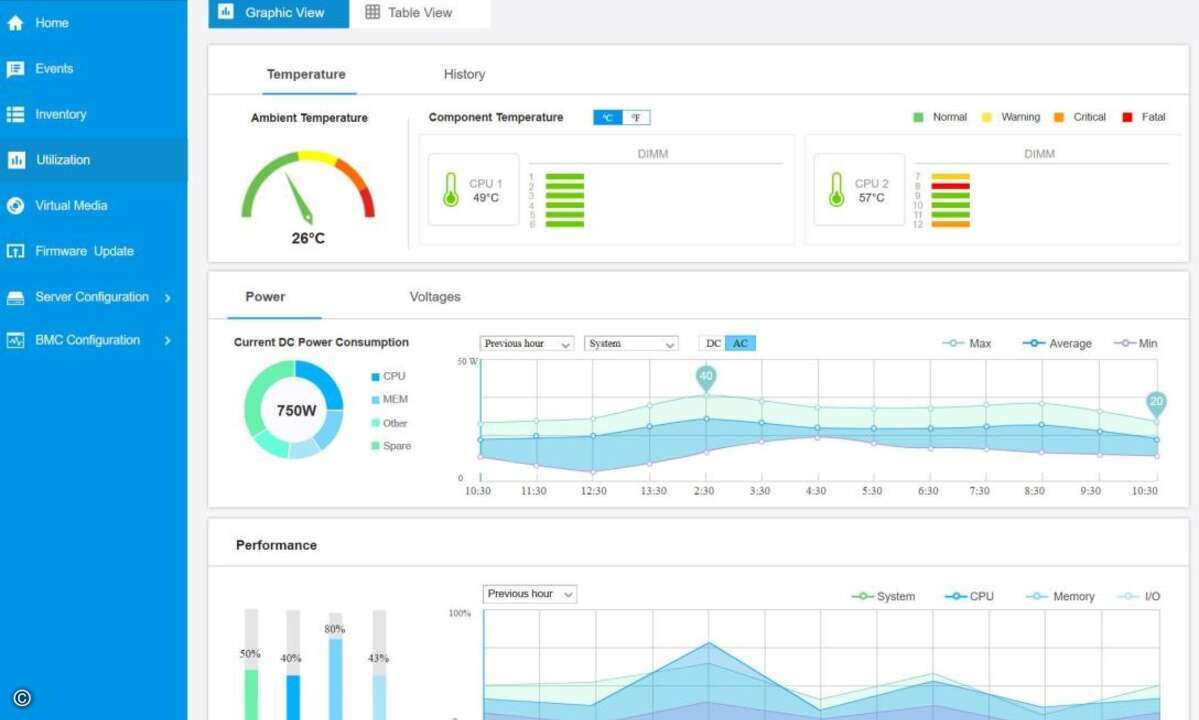Screen dimensions: 1199x720
Task: Click the red DIMM 8 bar
Action: point(950,186)
